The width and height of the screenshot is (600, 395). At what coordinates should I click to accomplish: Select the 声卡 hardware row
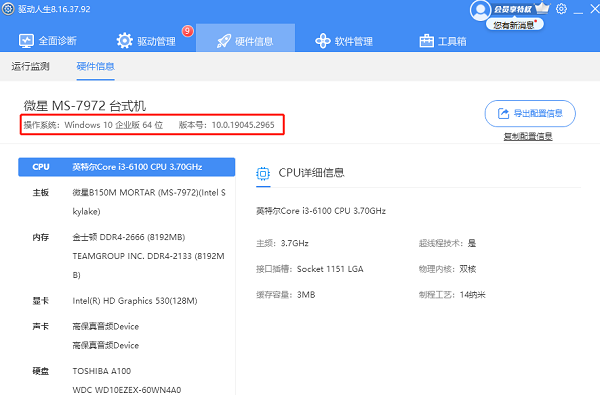click(127, 336)
